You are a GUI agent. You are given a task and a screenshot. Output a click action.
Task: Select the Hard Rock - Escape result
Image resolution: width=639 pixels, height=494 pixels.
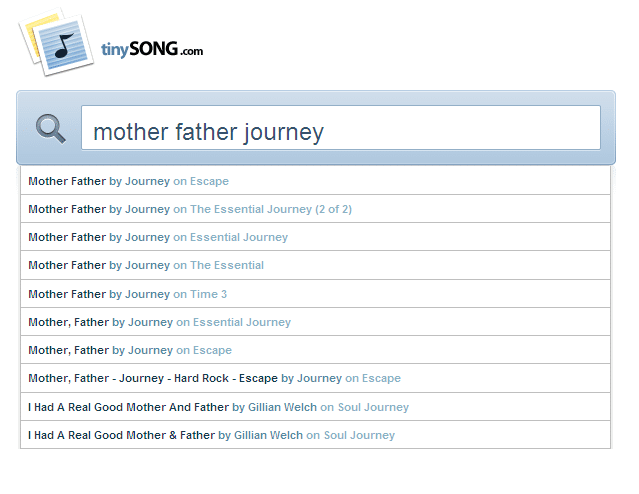(x=315, y=378)
